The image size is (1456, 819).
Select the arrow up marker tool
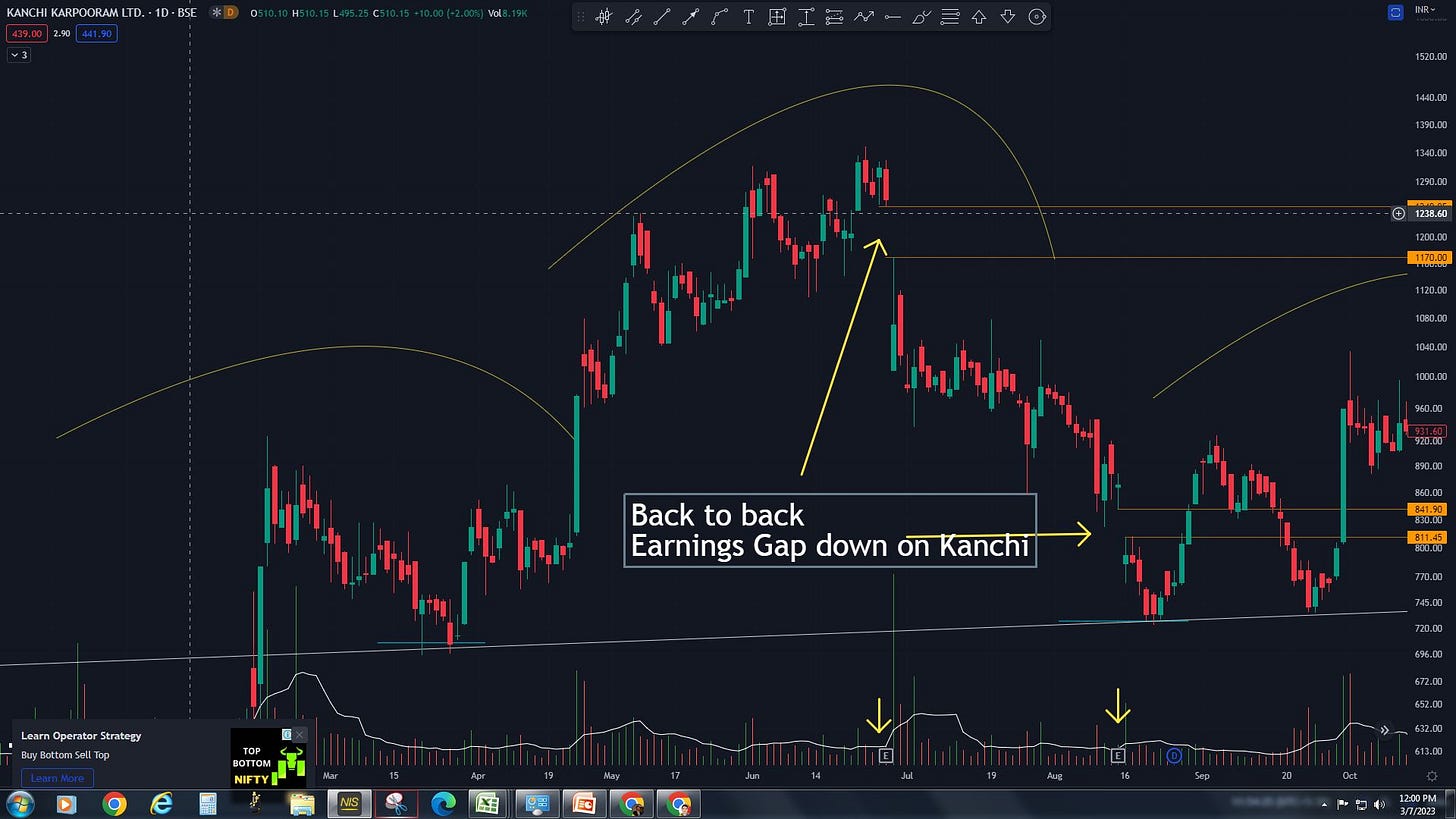pyautogui.click(x=979, y=17)
